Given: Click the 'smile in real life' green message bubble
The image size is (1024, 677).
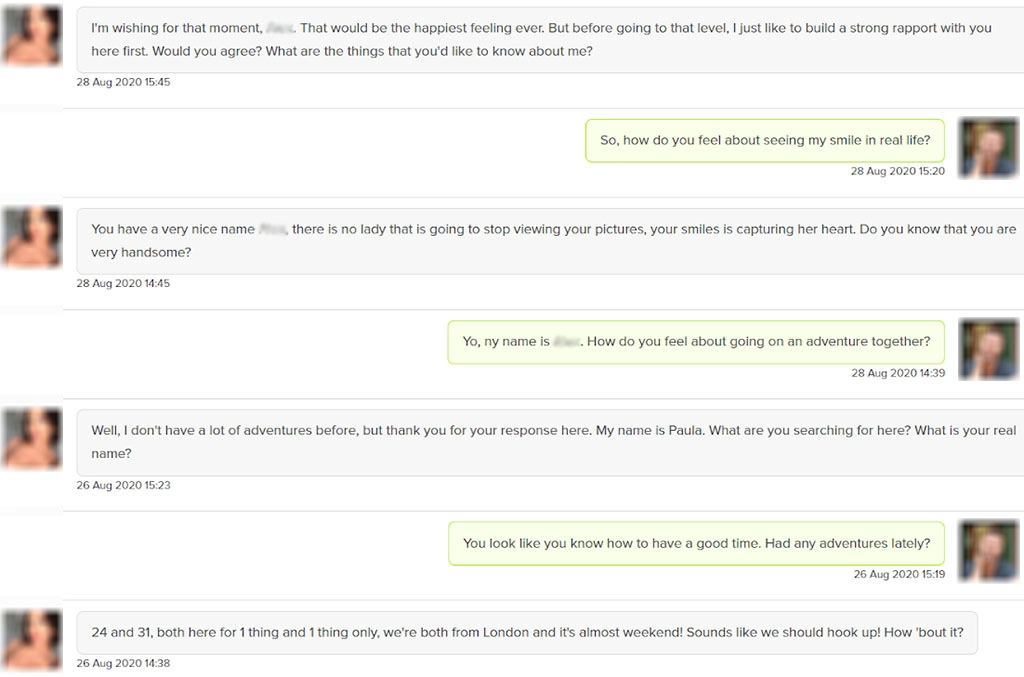Looking at the screenshot, I should 765,140.
